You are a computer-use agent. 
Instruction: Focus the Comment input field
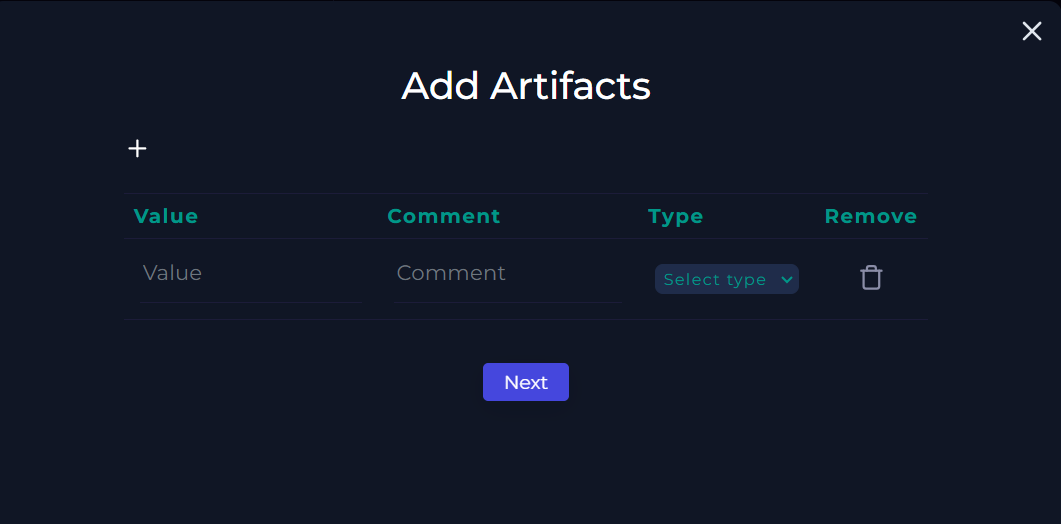(x=507, y=274)
